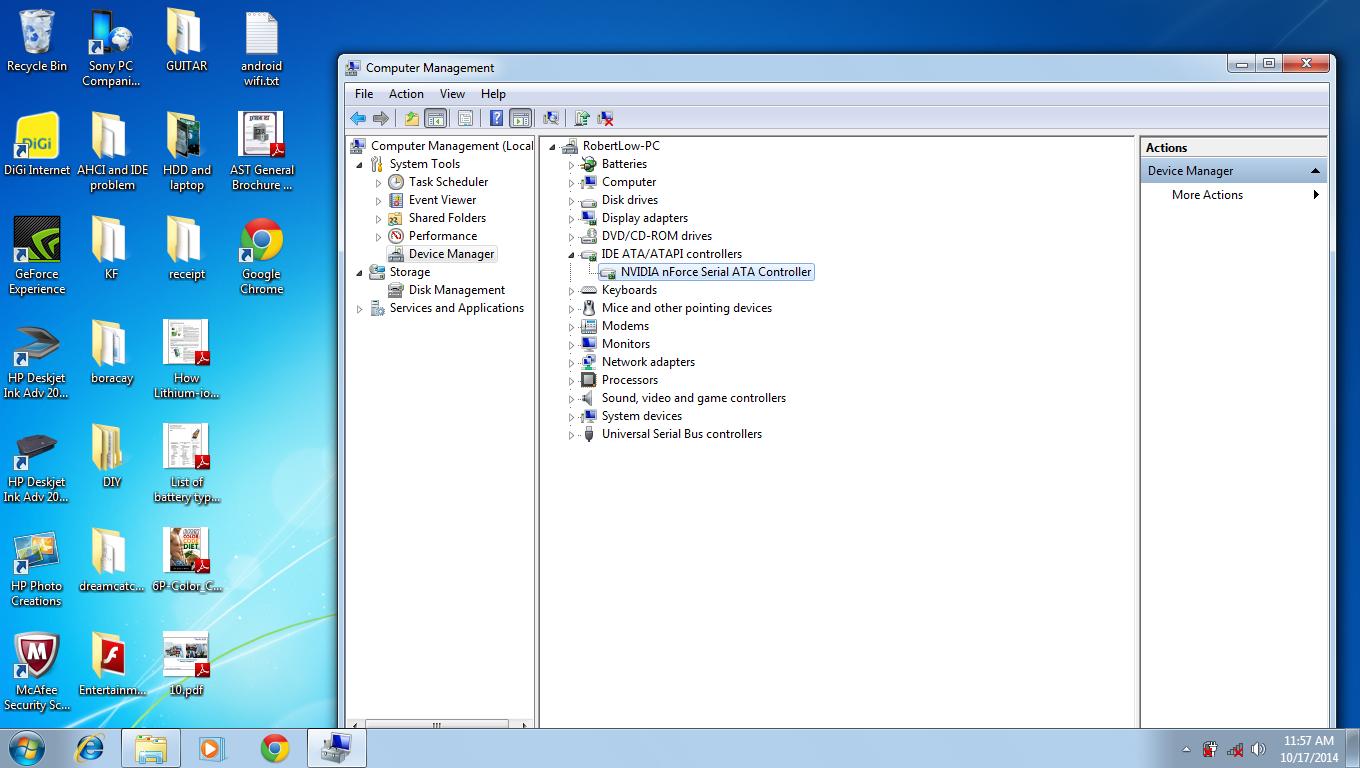Open the Help menu
This screenshot has width=1360, height=768.
(493, 93)
